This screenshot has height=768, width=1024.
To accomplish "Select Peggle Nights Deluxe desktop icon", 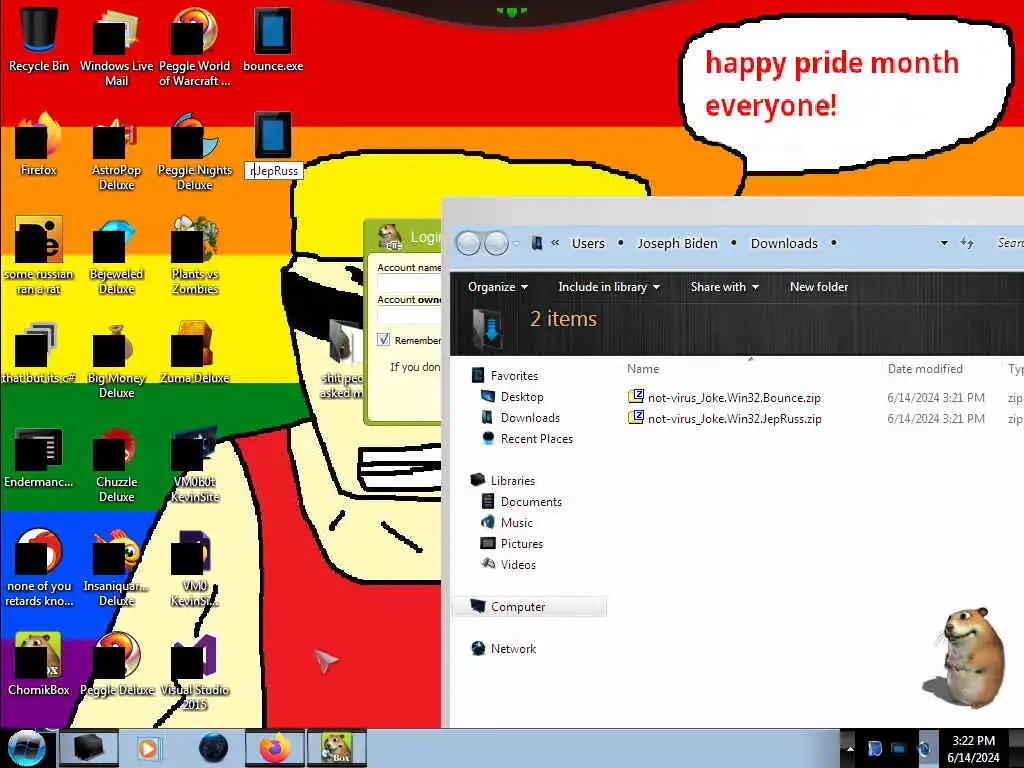I will [194, 151].
